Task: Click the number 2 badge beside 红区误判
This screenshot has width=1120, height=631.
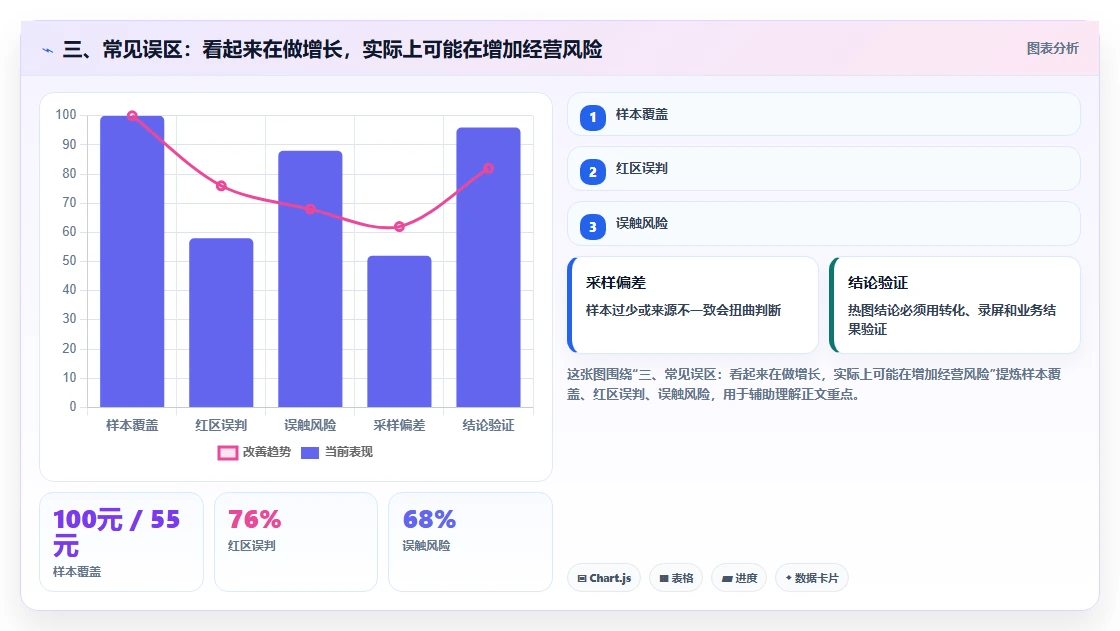Action: [593, 172]
